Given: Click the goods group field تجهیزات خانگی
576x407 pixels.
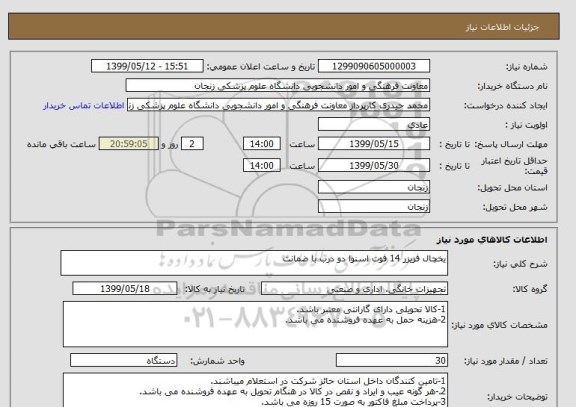Looking at the screenshot, I should tap(354, 289).
